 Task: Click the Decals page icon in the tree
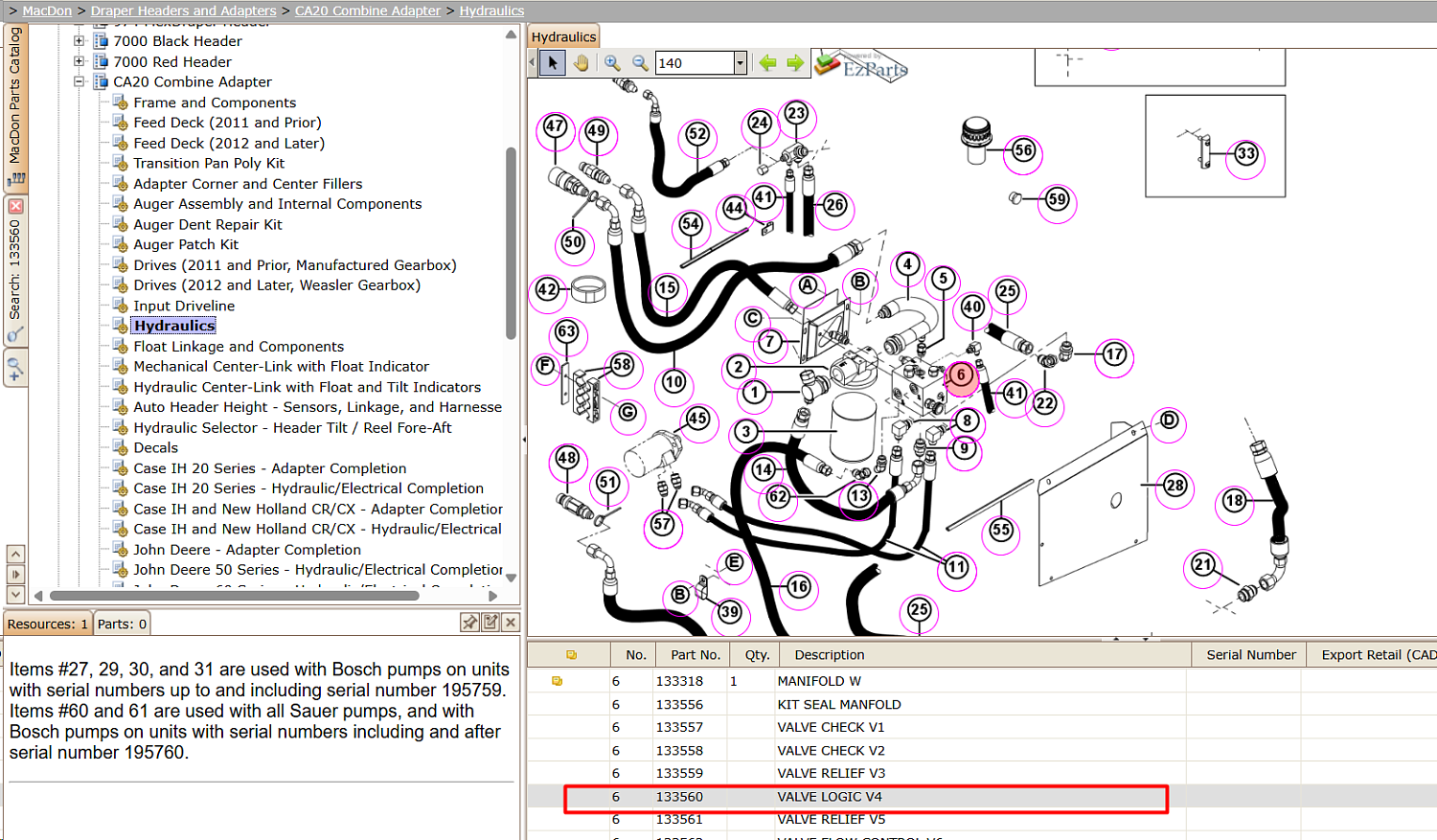120,447
